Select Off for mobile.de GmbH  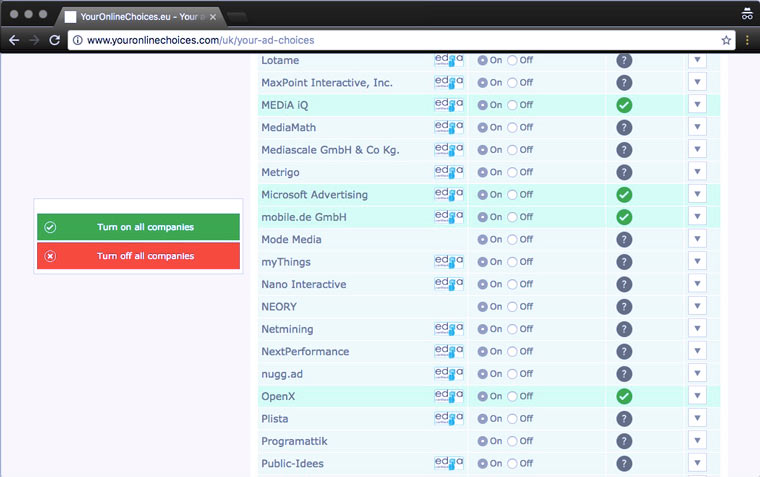(x=512, y=217)
